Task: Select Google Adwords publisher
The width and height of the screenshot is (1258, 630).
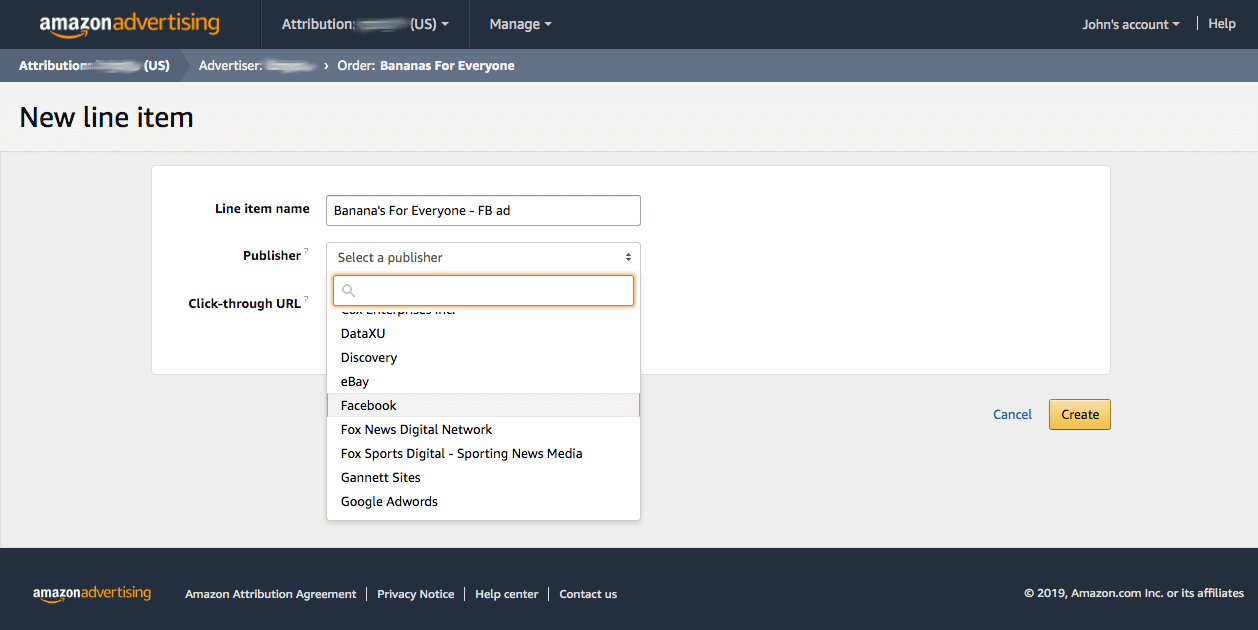Action: (483, 502)
